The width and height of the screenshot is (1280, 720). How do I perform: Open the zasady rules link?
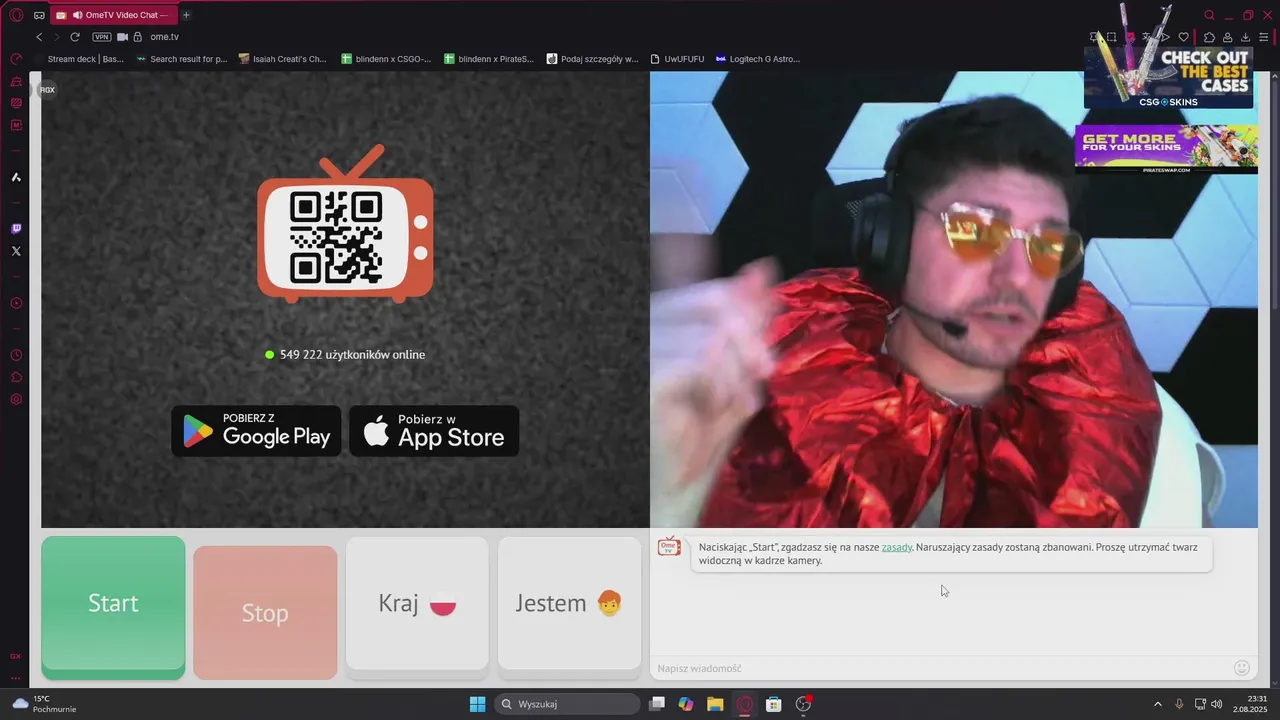tap(896, 547)
